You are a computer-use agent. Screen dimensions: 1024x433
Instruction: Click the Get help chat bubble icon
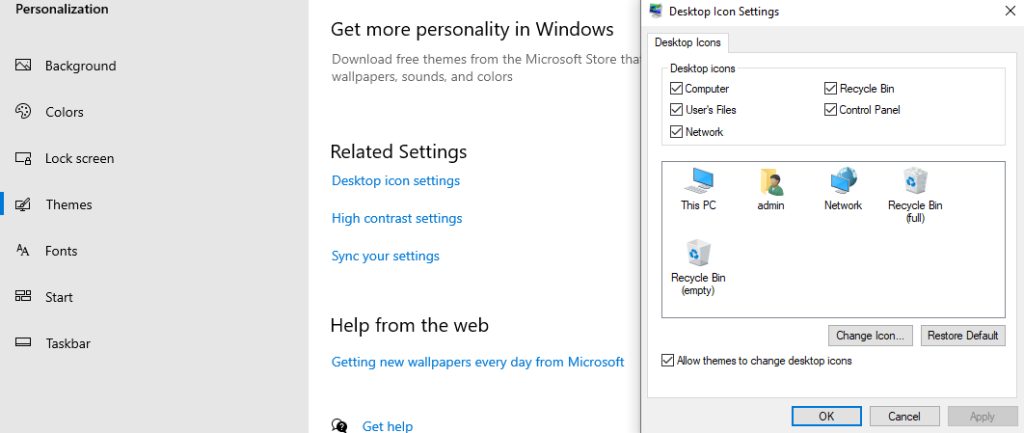[340, 426]
